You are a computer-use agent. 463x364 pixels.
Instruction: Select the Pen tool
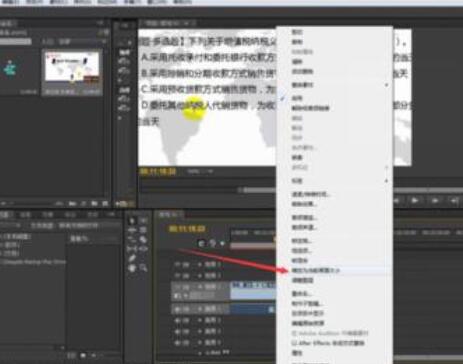coord(132,258)
